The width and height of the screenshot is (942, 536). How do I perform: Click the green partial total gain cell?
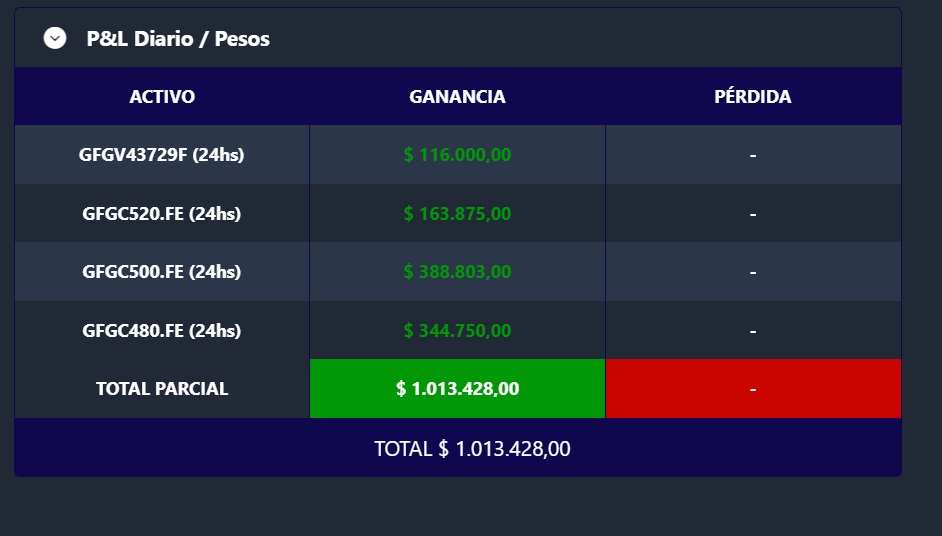(457, 389)
